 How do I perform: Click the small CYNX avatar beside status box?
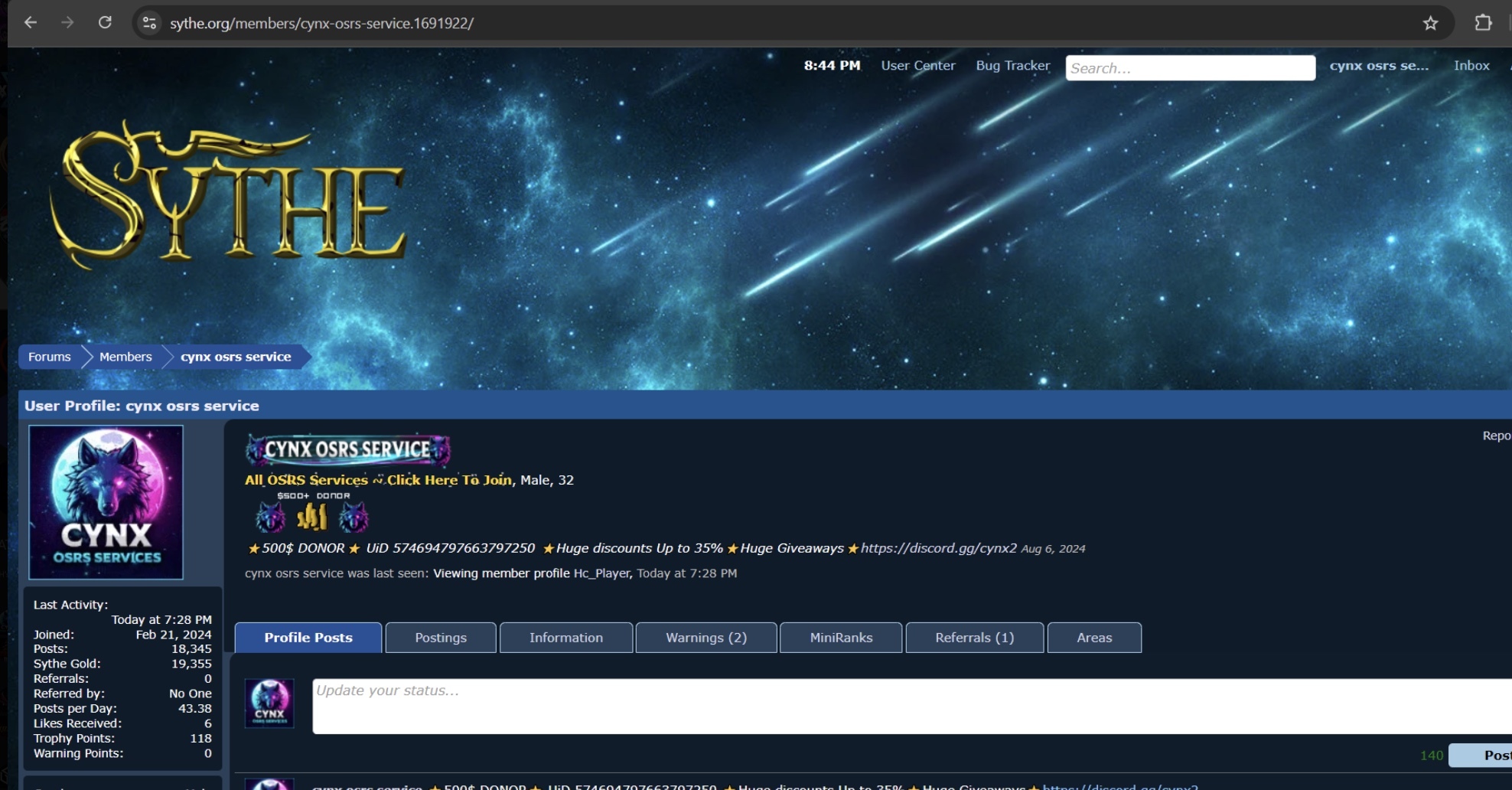pos(269,703)
